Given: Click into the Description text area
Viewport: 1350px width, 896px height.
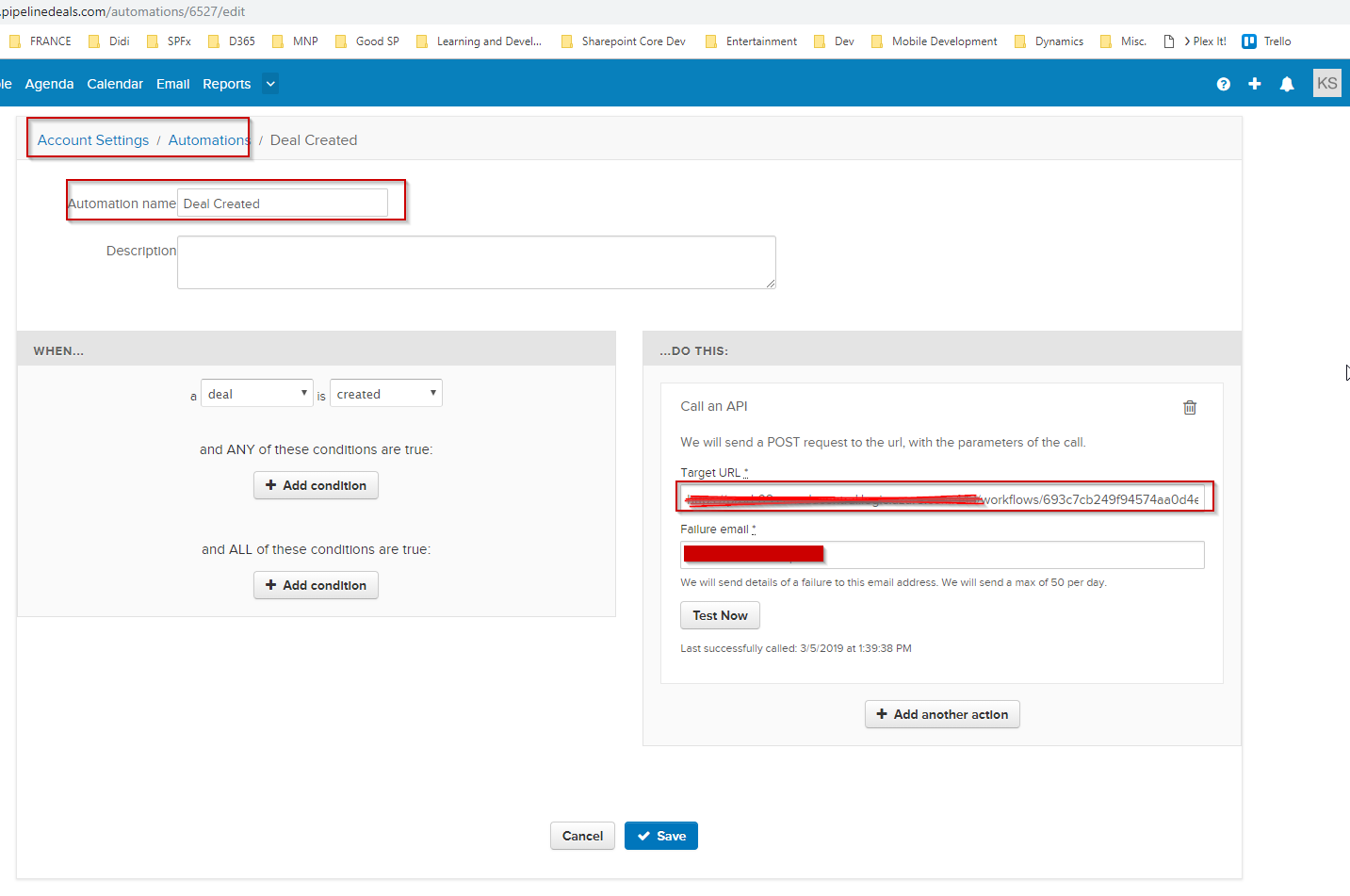Looking at the screenshot, I should click(476, 262).
